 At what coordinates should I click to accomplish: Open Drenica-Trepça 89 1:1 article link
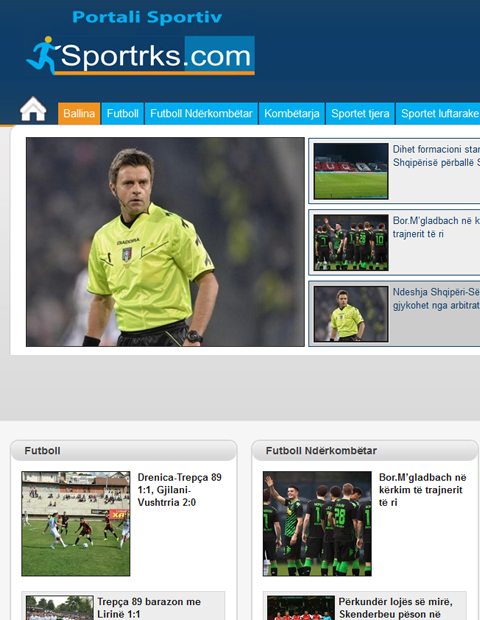tap(180, 490)
